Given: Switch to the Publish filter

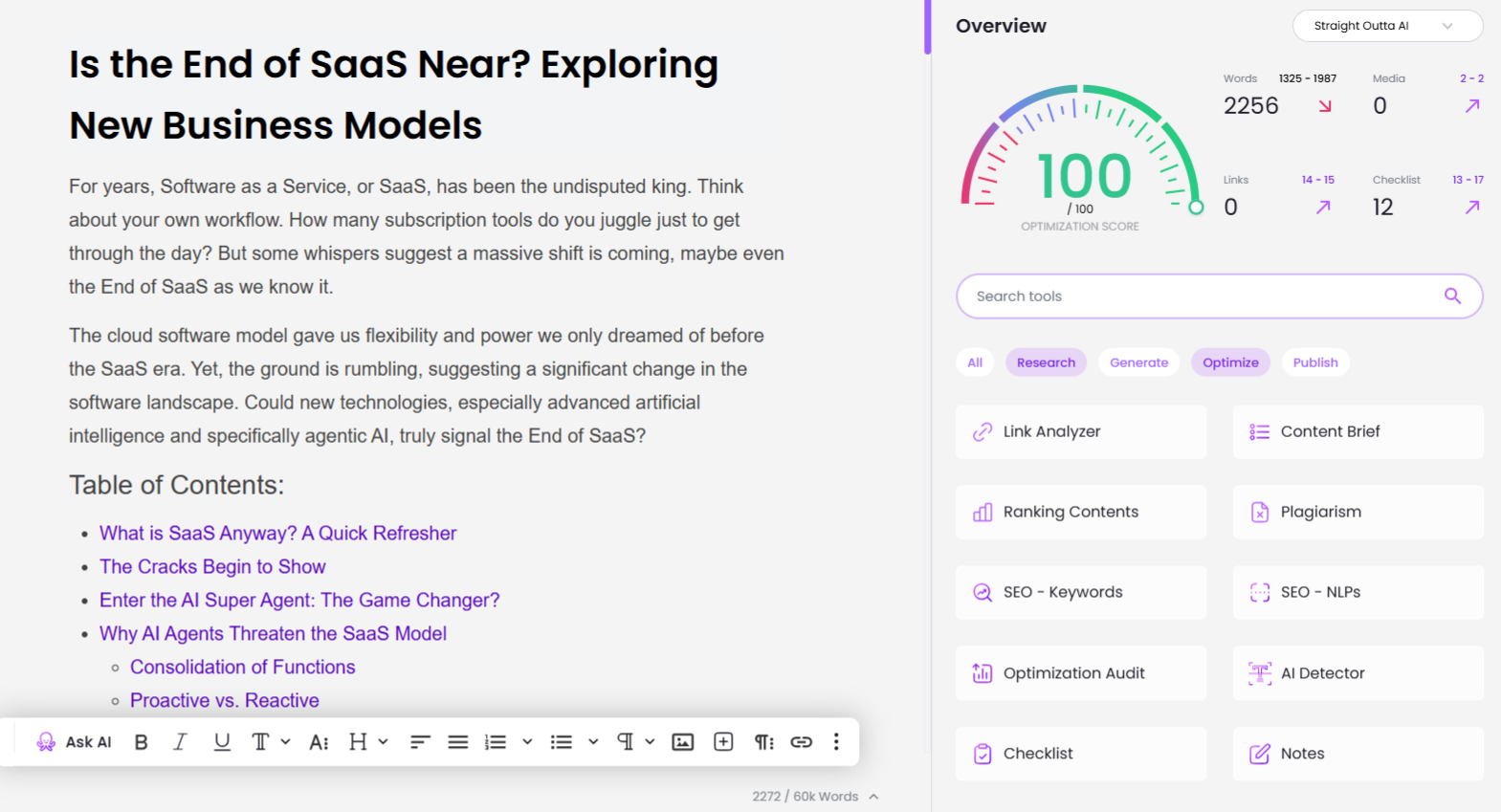Looking at the screenshot, I should pos(1315,362).
